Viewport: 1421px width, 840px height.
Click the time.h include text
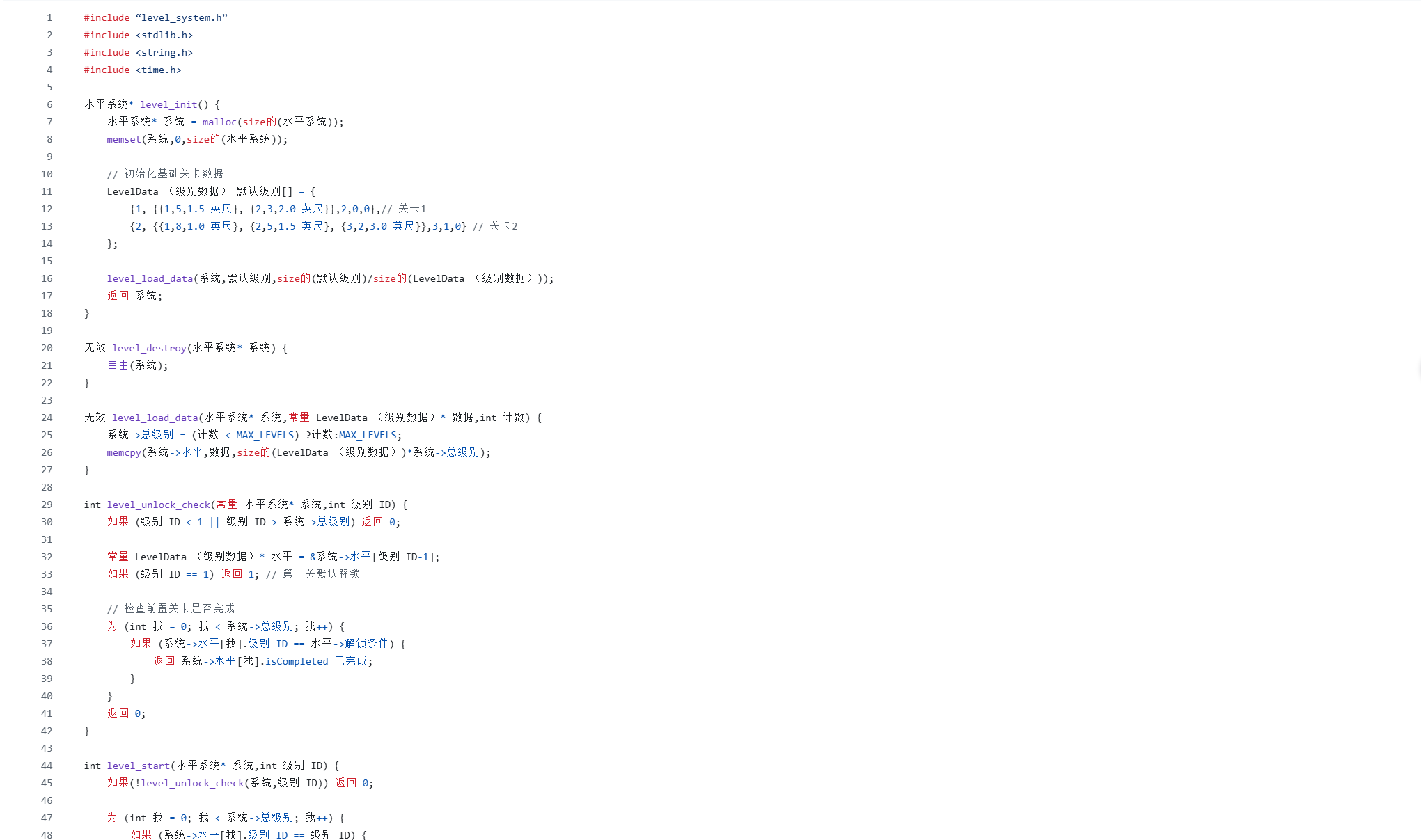[x=159, y=70]
